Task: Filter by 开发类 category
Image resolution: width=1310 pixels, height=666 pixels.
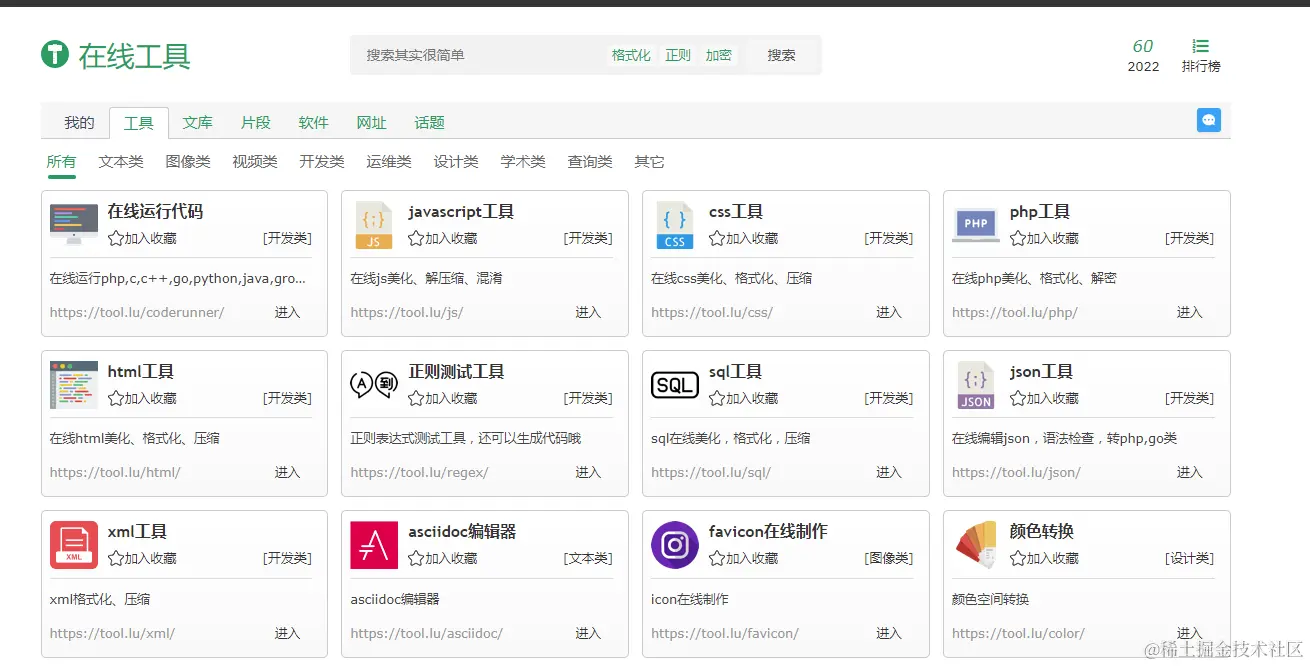Action: click(322, 162)
